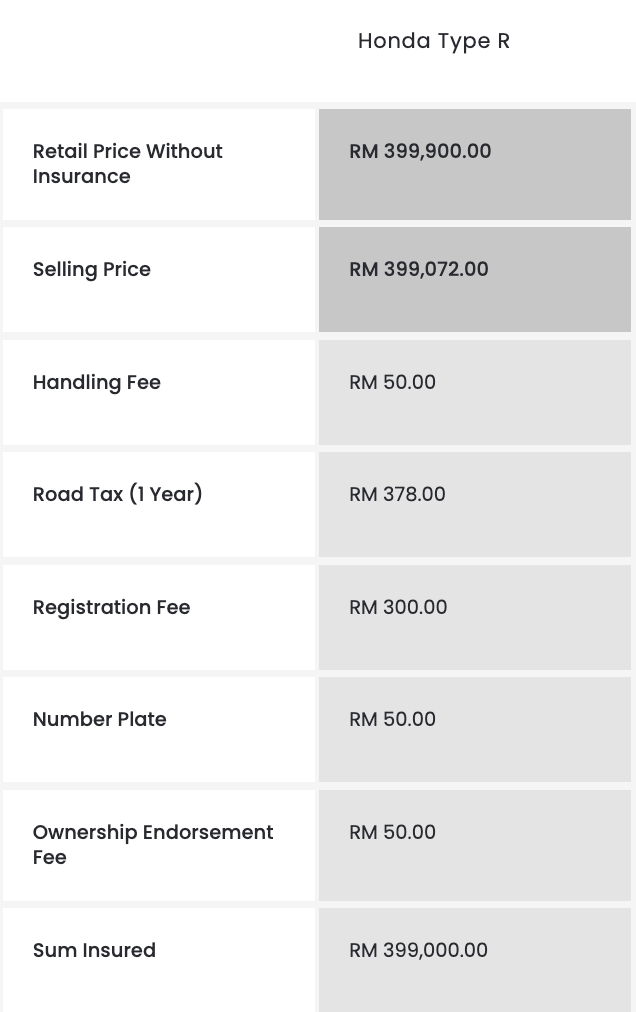This screenshot has height=1012, width=636.
Task: Click the RM 399,900.00 retail price value
Action: point(420,151)
